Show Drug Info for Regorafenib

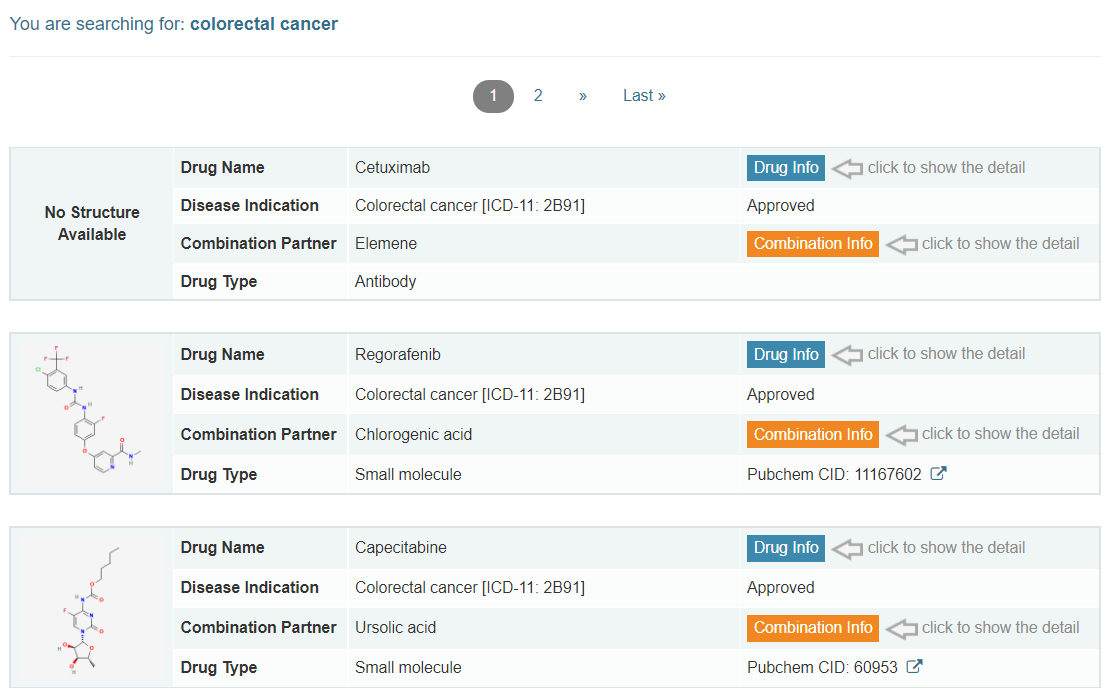click(785, 354)
